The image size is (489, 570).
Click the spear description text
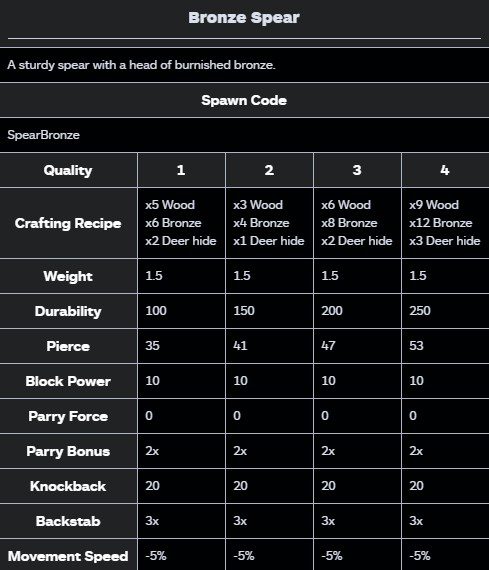[141, 65]
